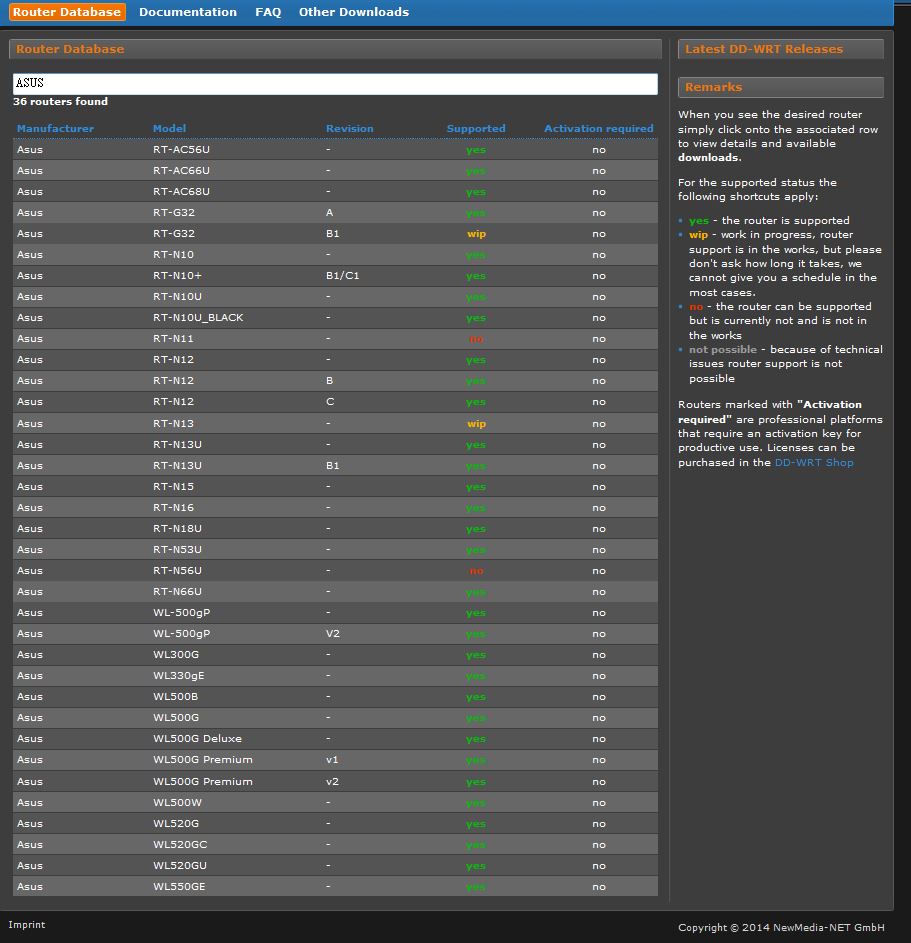Select the WL500G Deluxe router row
911x943 pixels.
(x=335, y=739)
